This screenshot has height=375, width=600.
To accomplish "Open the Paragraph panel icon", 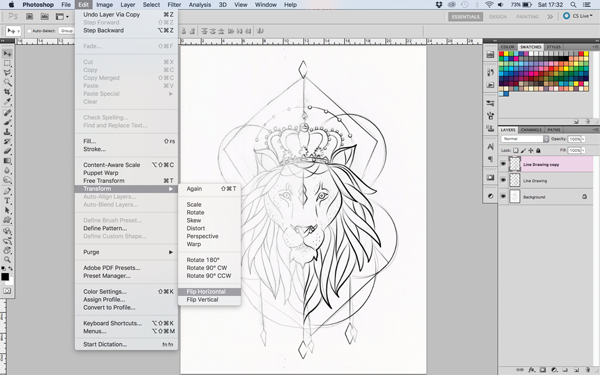I will 490,159.
